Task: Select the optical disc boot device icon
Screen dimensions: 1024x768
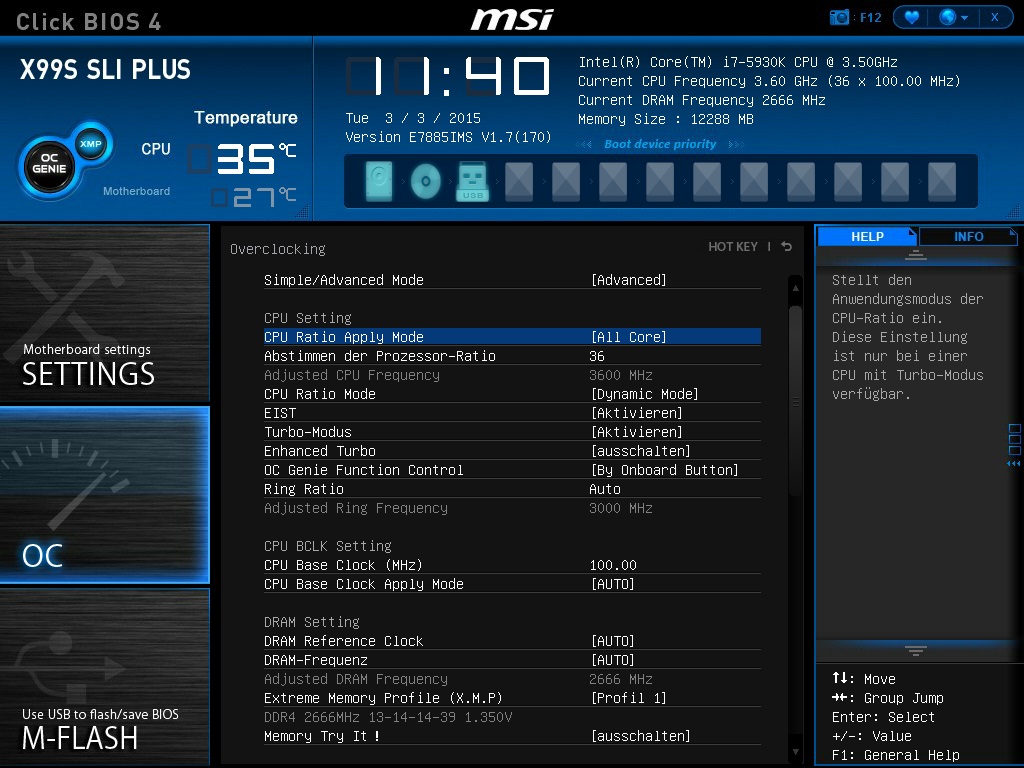Action: coord(425,181)
